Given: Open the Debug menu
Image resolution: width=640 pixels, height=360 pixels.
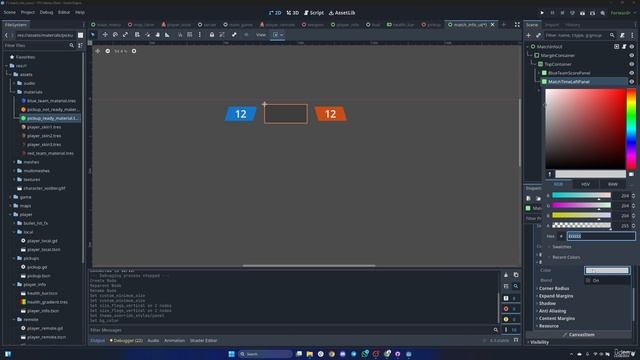Looking at the screenshot, I should (46, 12).
